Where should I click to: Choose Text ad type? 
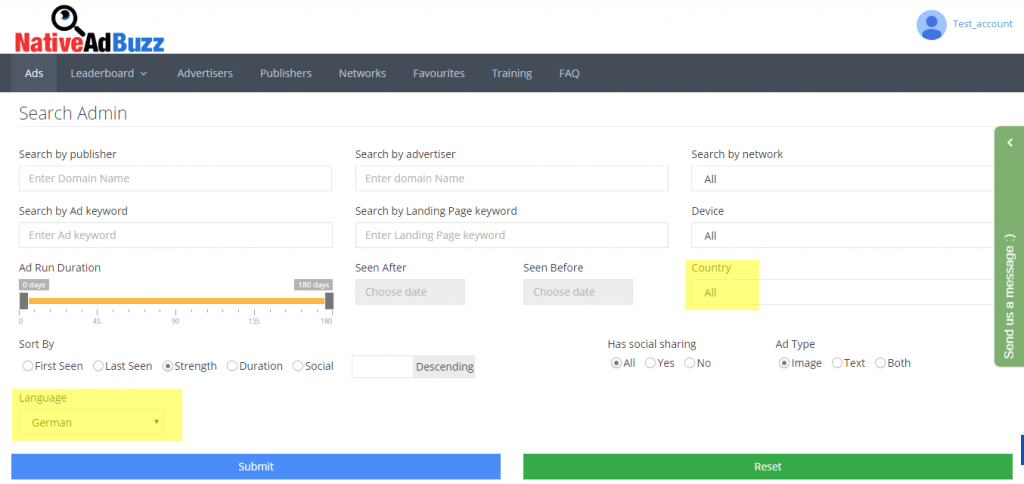point(837,363)
